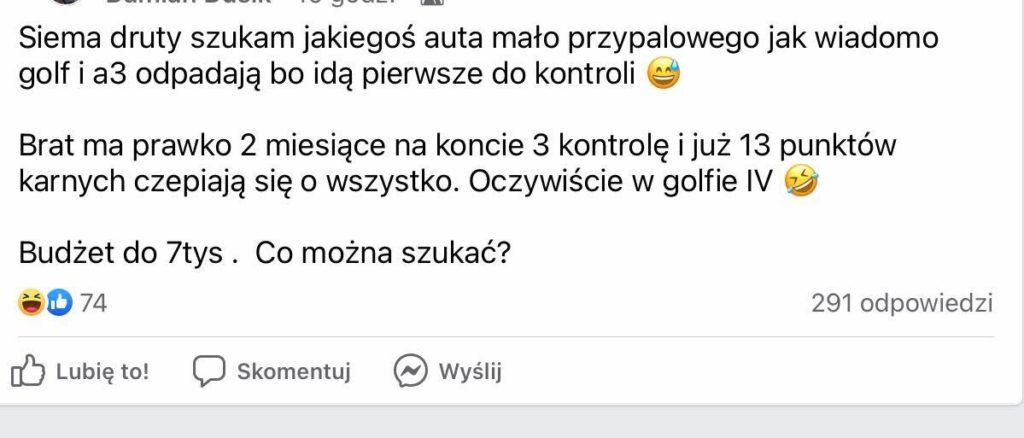
Task: Click the line 'golf i a3 odpadają'
Action: (327, 76)
